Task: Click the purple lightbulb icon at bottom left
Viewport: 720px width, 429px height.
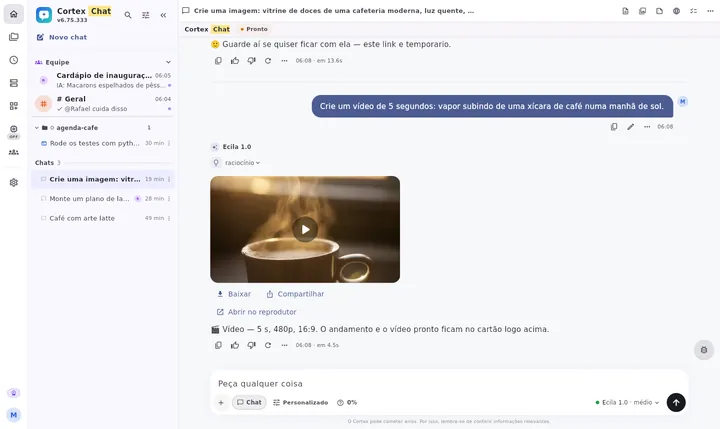Action: coord(14,393)
